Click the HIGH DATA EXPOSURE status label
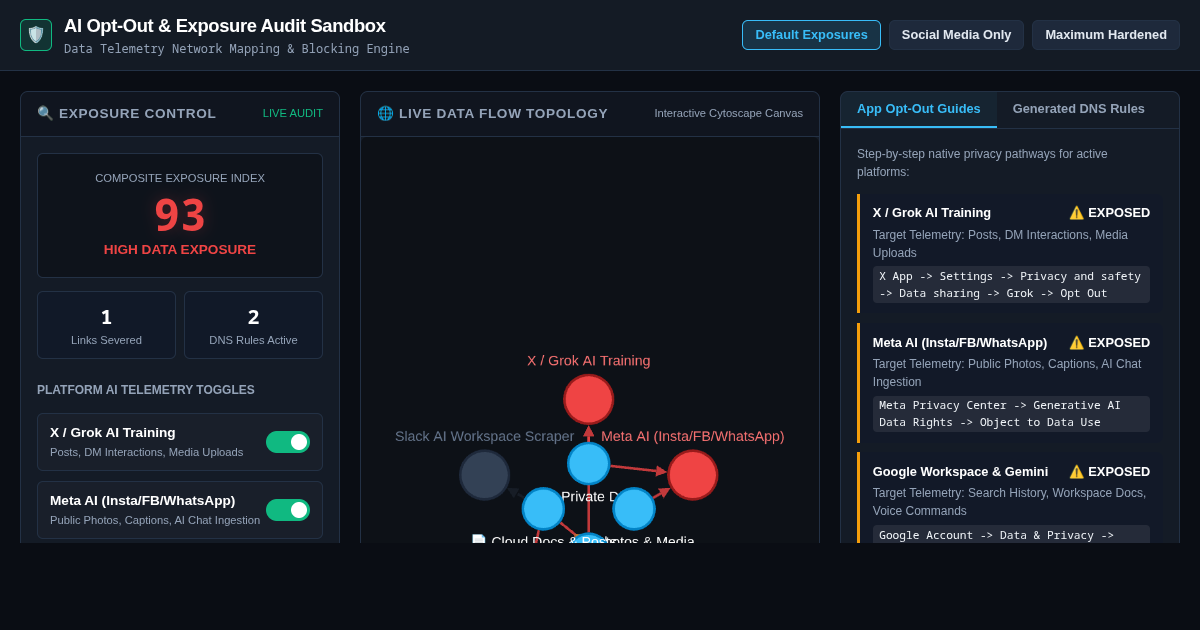 coord(180,249)
